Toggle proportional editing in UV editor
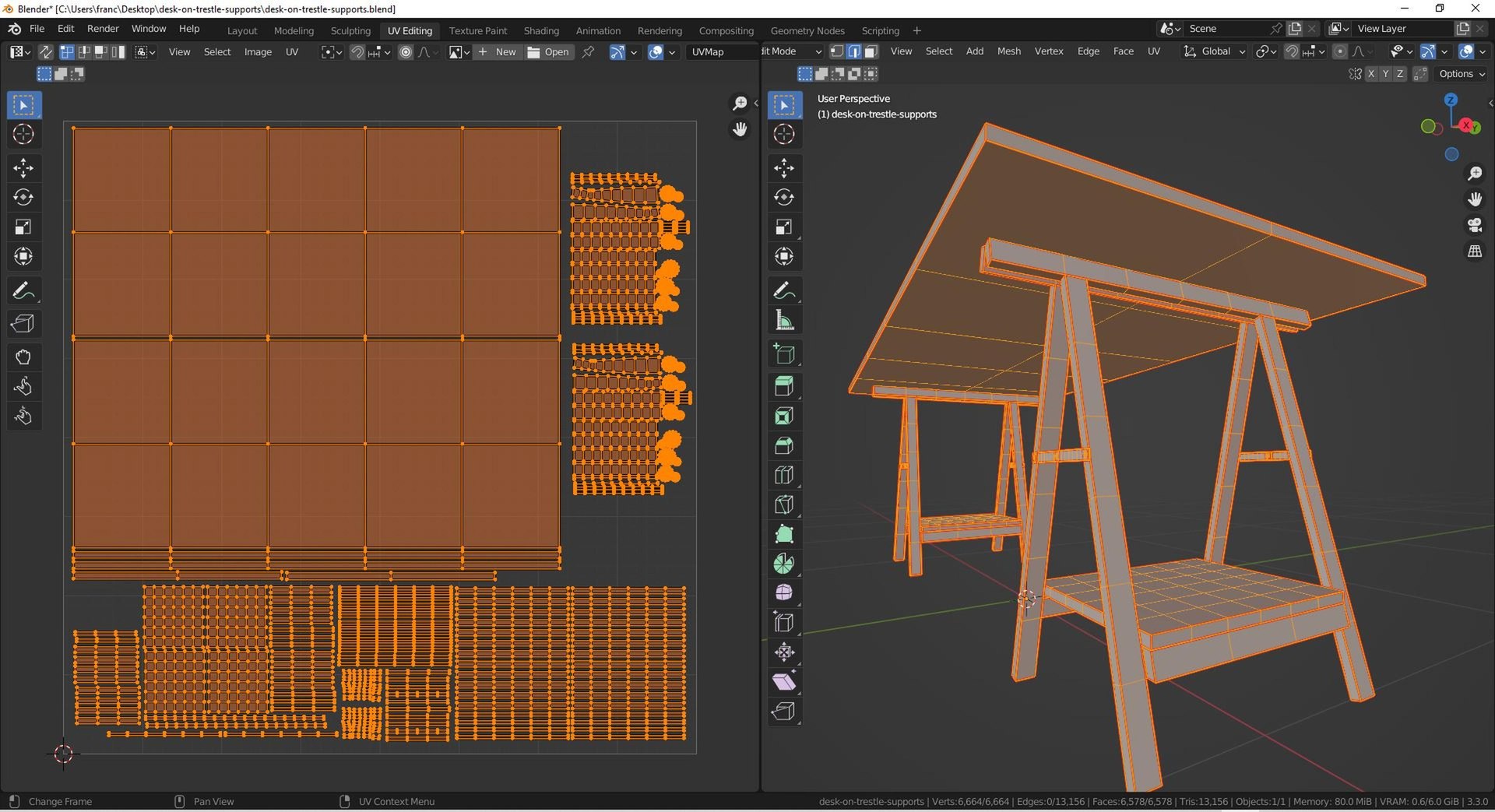Image resolution: width=1495 pixels, height=812 pixels. 406,52
